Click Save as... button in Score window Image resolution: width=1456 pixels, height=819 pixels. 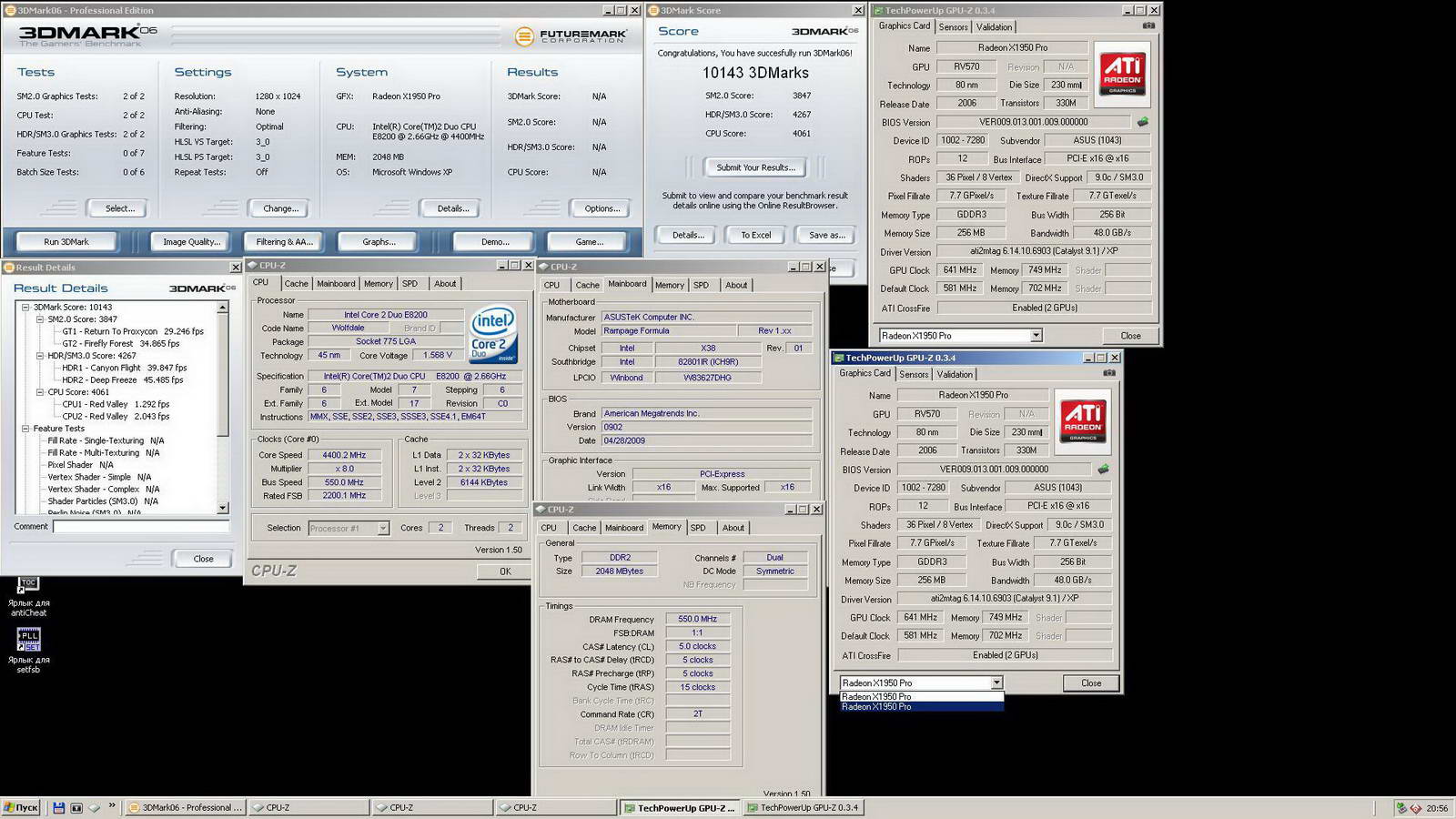coord(827,235)
